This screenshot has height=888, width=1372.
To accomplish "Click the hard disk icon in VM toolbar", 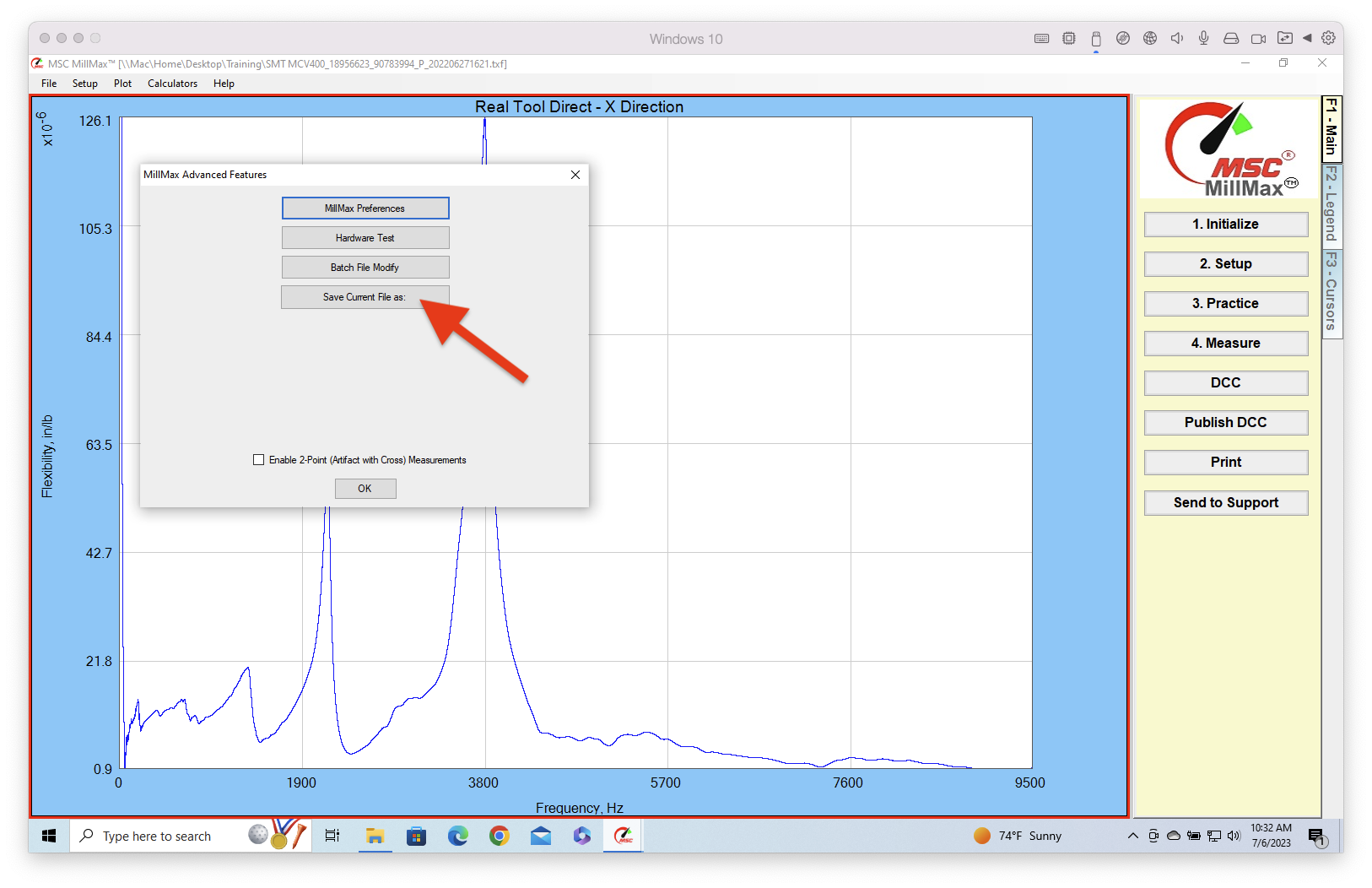I will 1231,39.
